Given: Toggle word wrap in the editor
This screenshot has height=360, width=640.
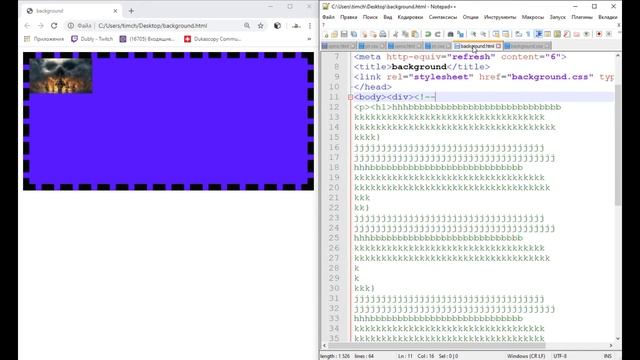Looking at the screenshot, I should point(518,34).
